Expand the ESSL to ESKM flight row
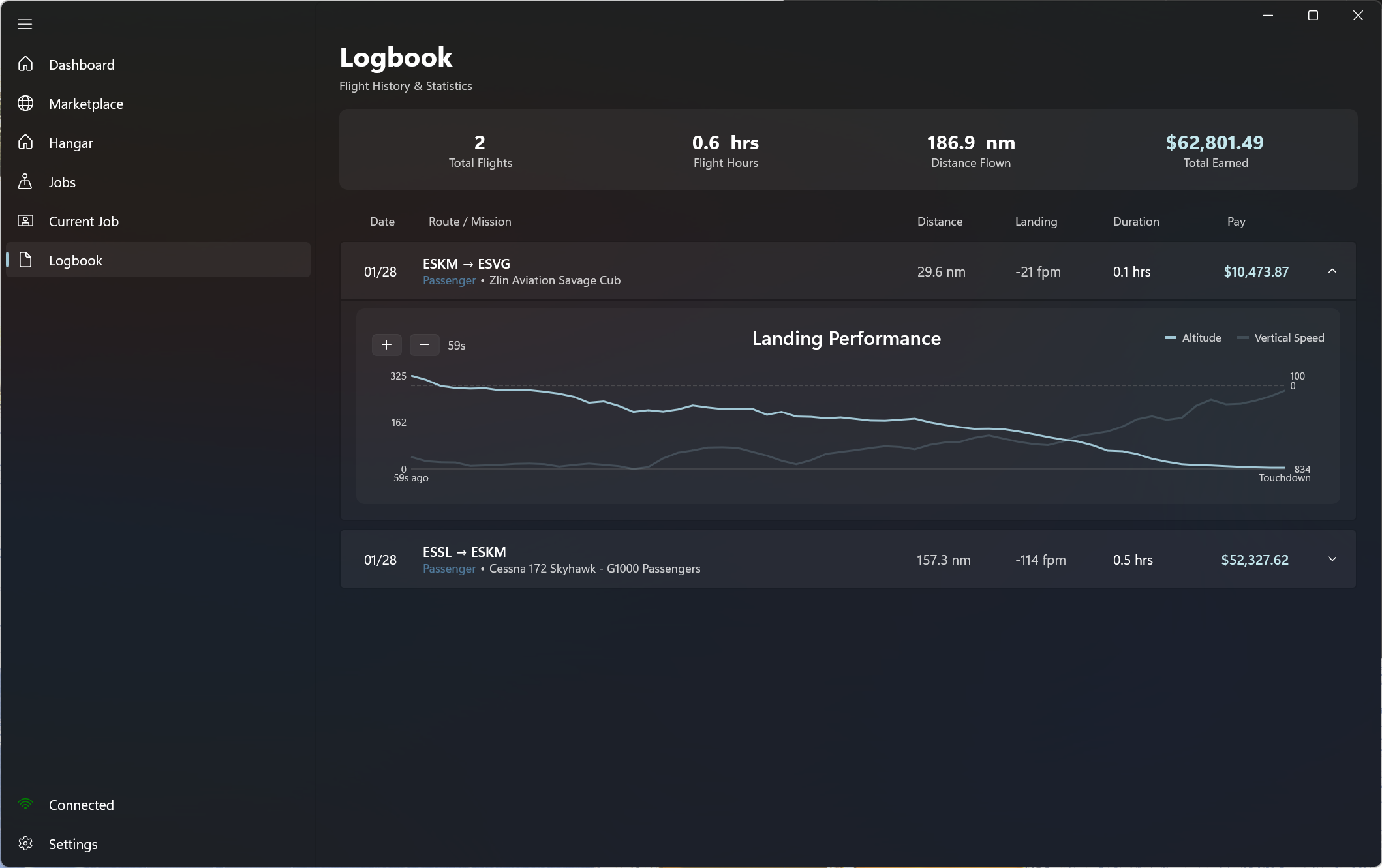1382x868 pixels. 1332,559
